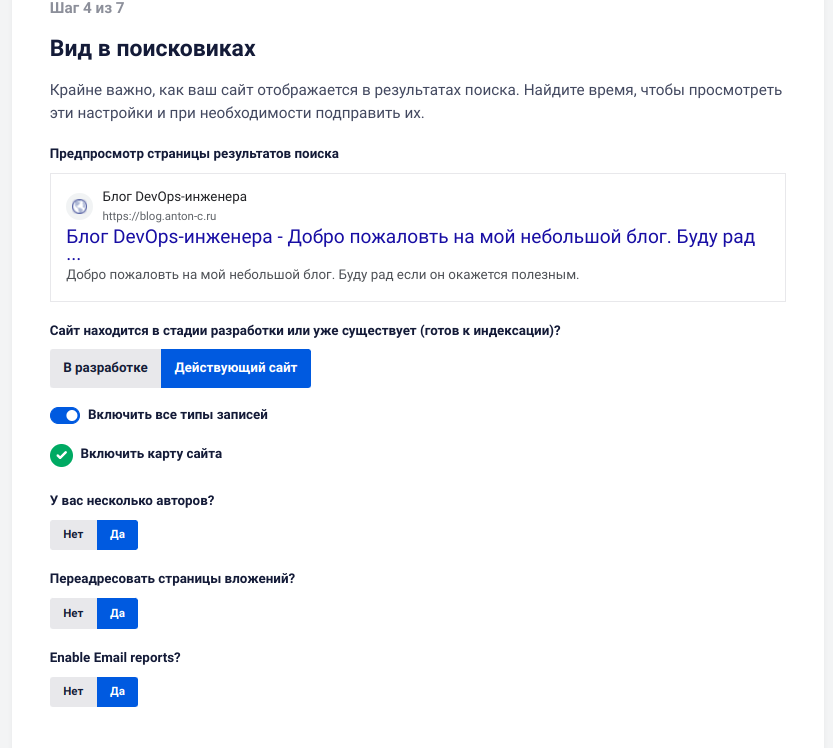
Task: Click the 'Предпросмотр страницы результатов поиска' label
Action: 194,154
